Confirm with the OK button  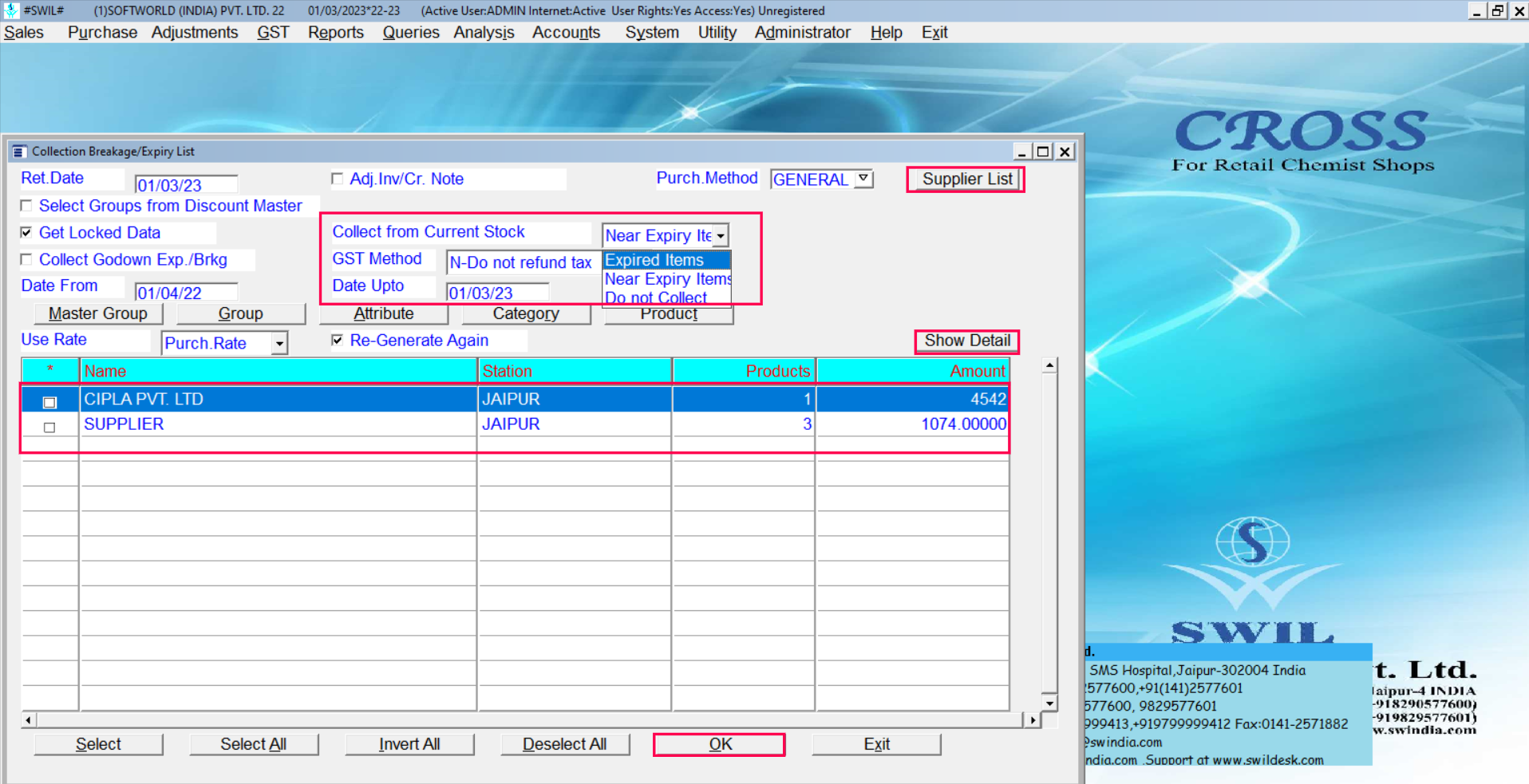[x=719, y=744]
